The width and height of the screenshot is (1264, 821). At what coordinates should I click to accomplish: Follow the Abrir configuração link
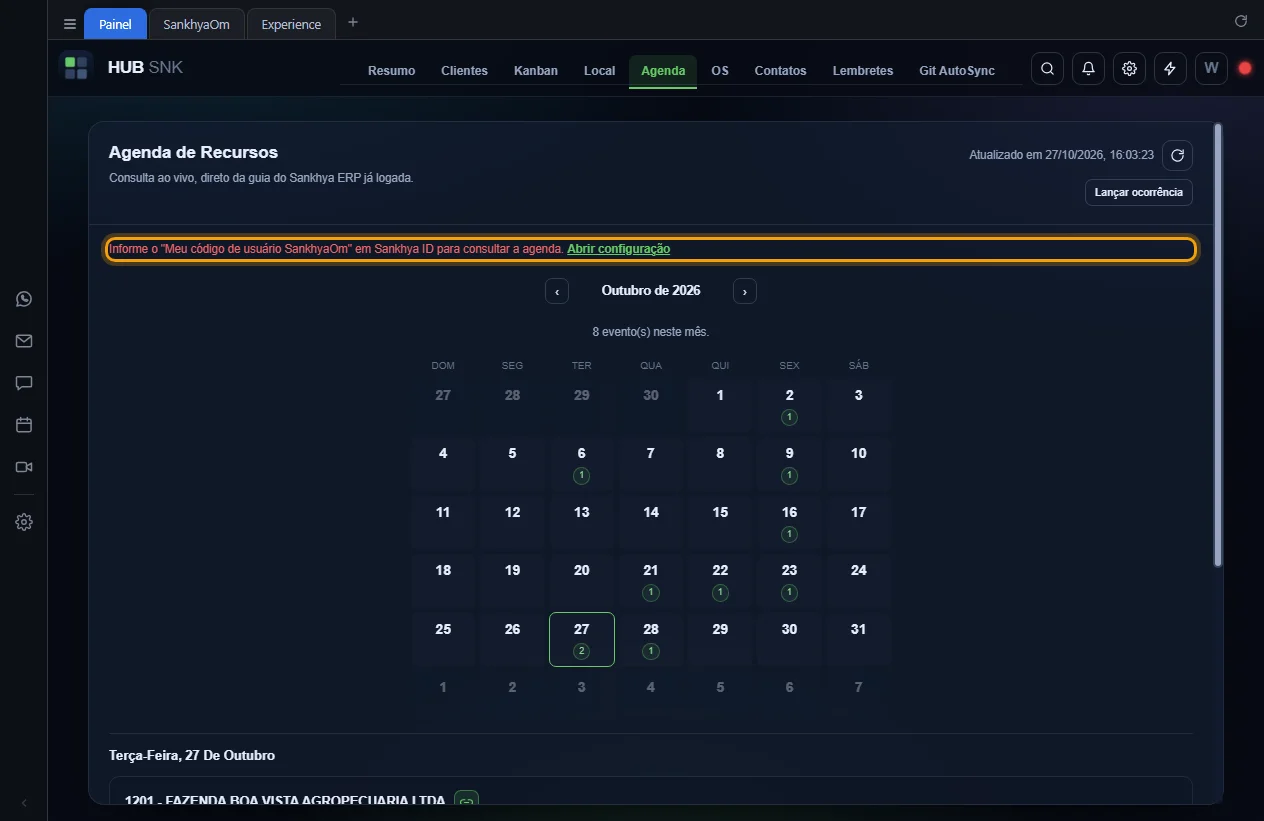pos(618,249)
